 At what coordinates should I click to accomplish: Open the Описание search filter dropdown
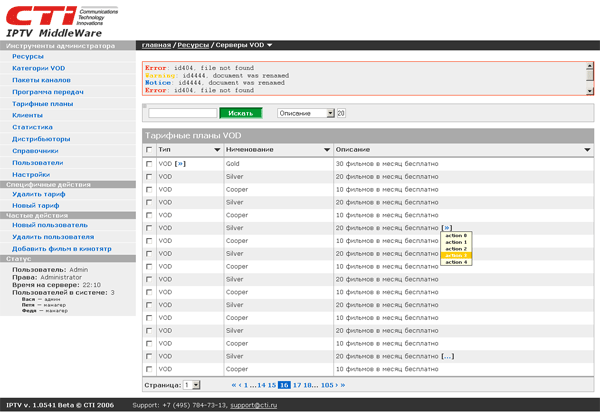tap(330, 113)
